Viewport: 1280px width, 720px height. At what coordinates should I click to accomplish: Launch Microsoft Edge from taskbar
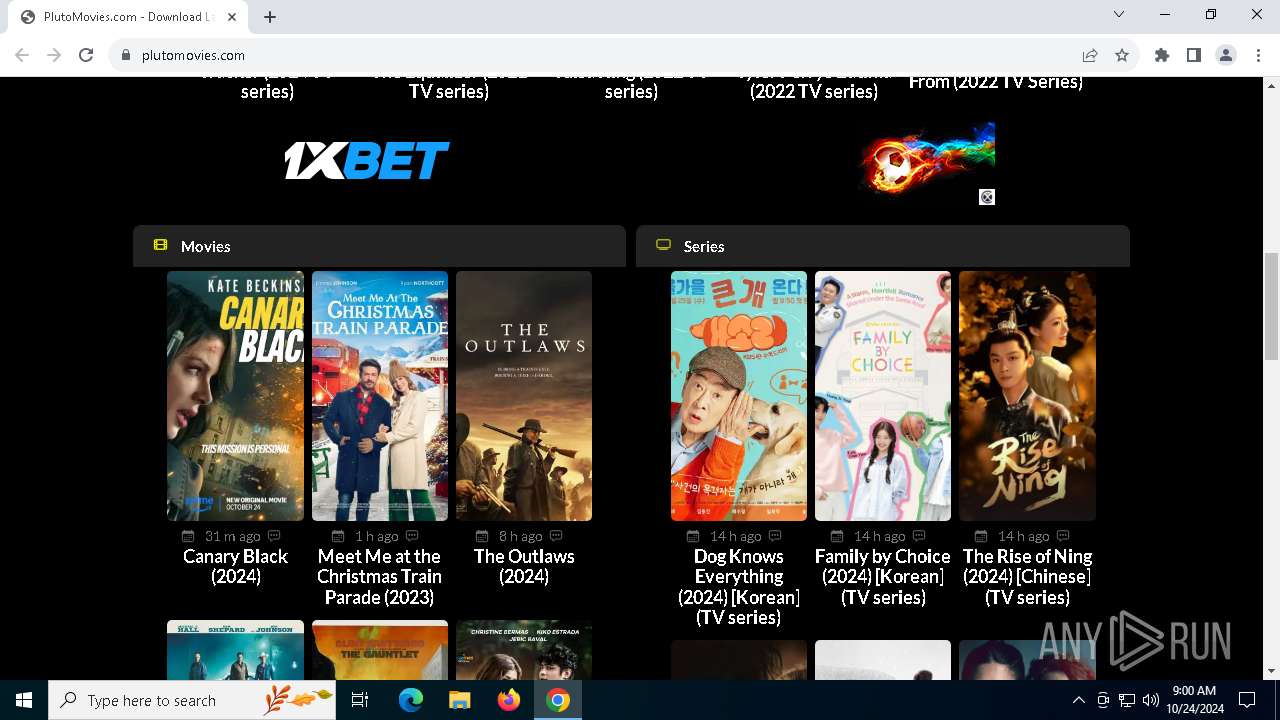click(411, 700)
